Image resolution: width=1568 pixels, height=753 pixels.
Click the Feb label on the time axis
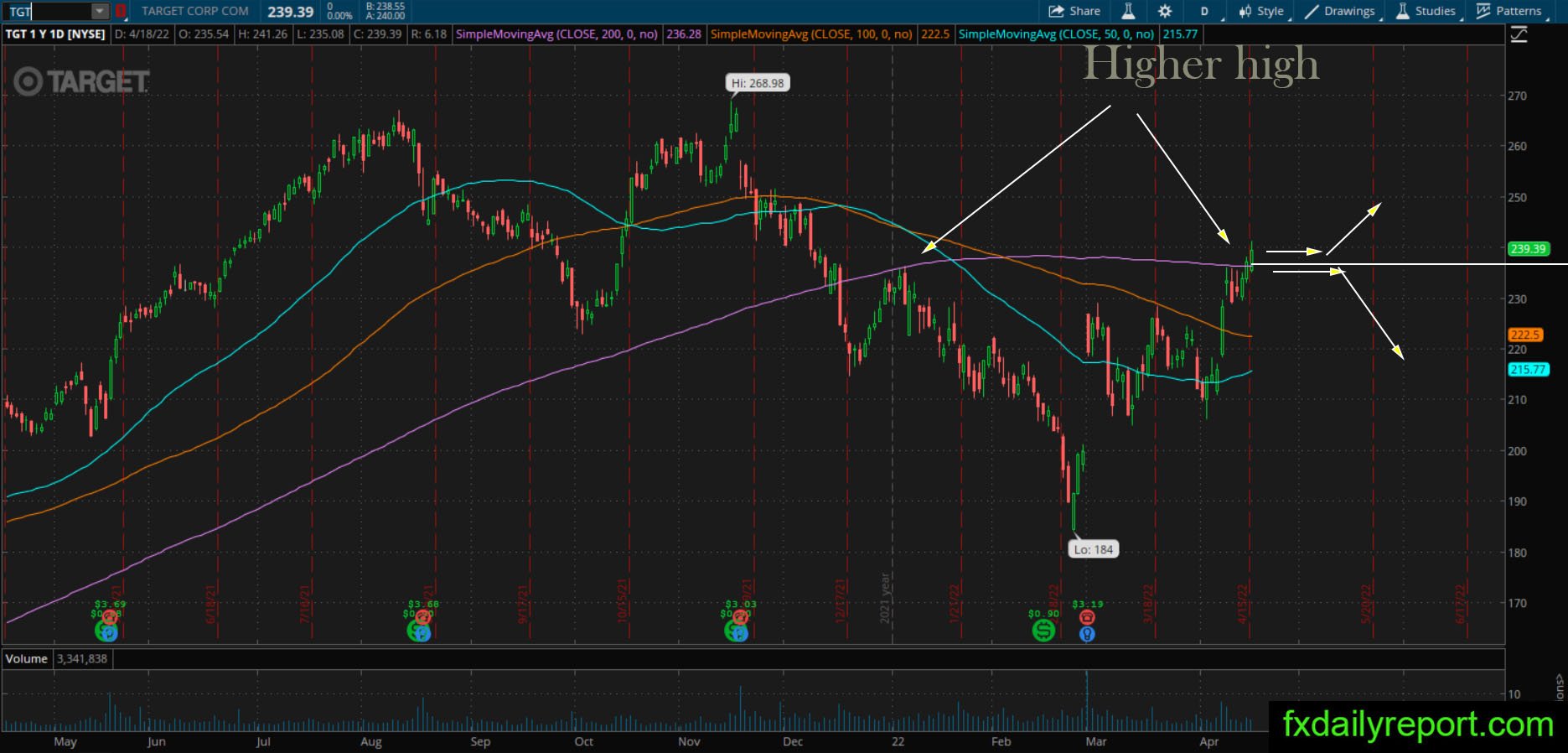click(1001, 742)
